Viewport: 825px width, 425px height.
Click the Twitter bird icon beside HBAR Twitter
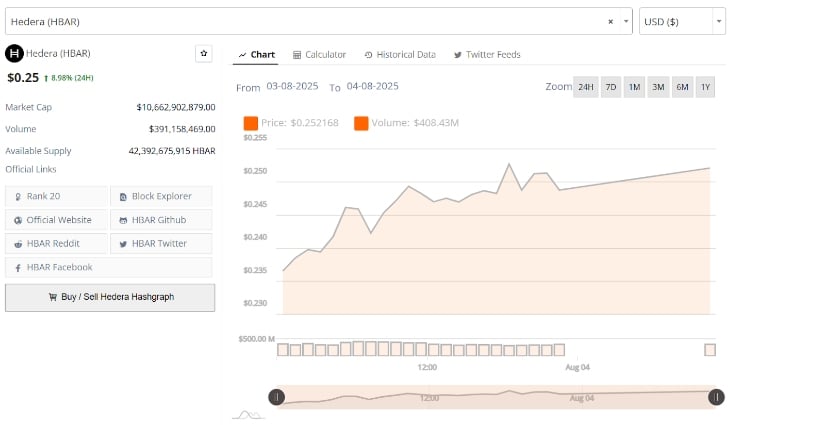[x=123, y=244]
